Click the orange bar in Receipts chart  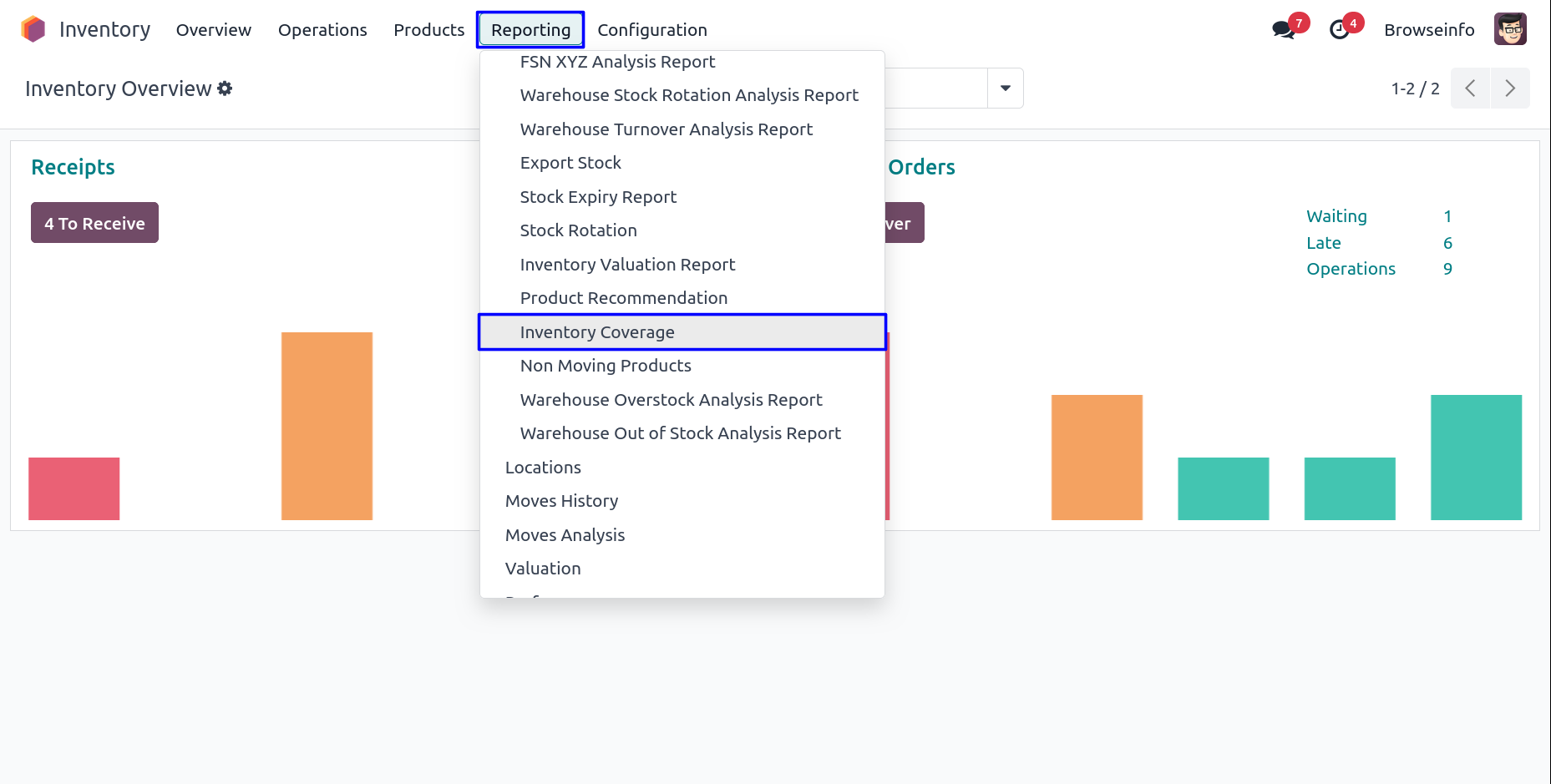327,426
